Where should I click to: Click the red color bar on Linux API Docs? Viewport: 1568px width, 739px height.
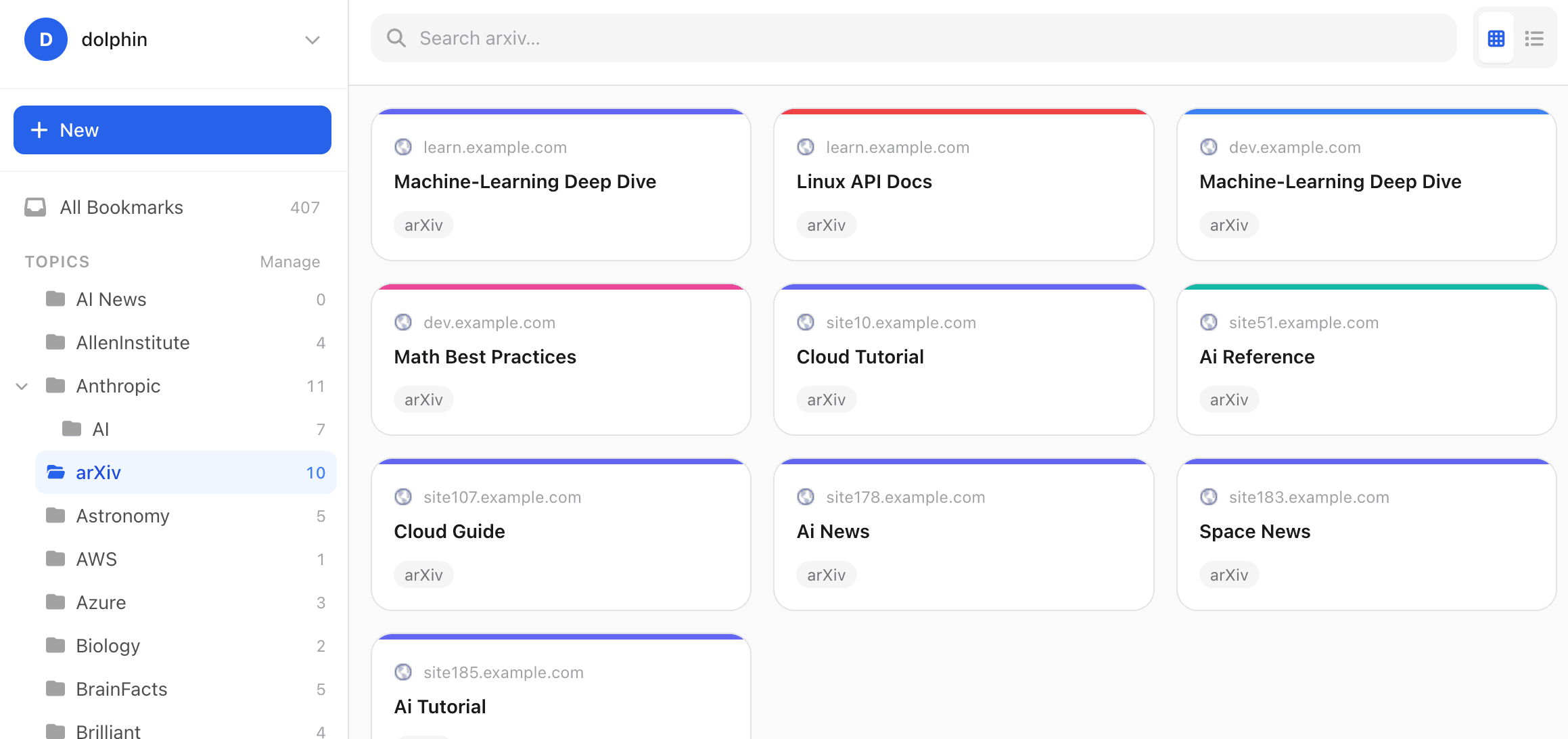point(963,112)
